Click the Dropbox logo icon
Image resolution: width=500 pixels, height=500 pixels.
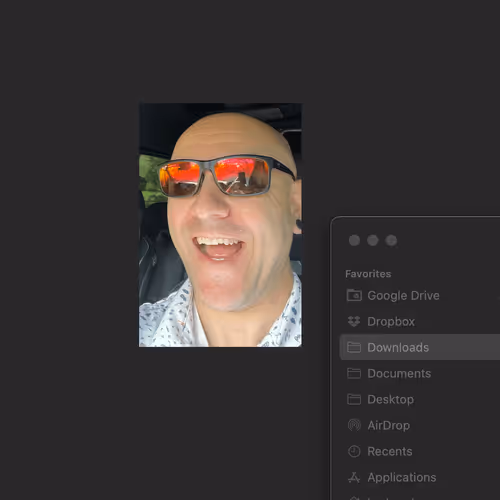[x=354, y=321]
